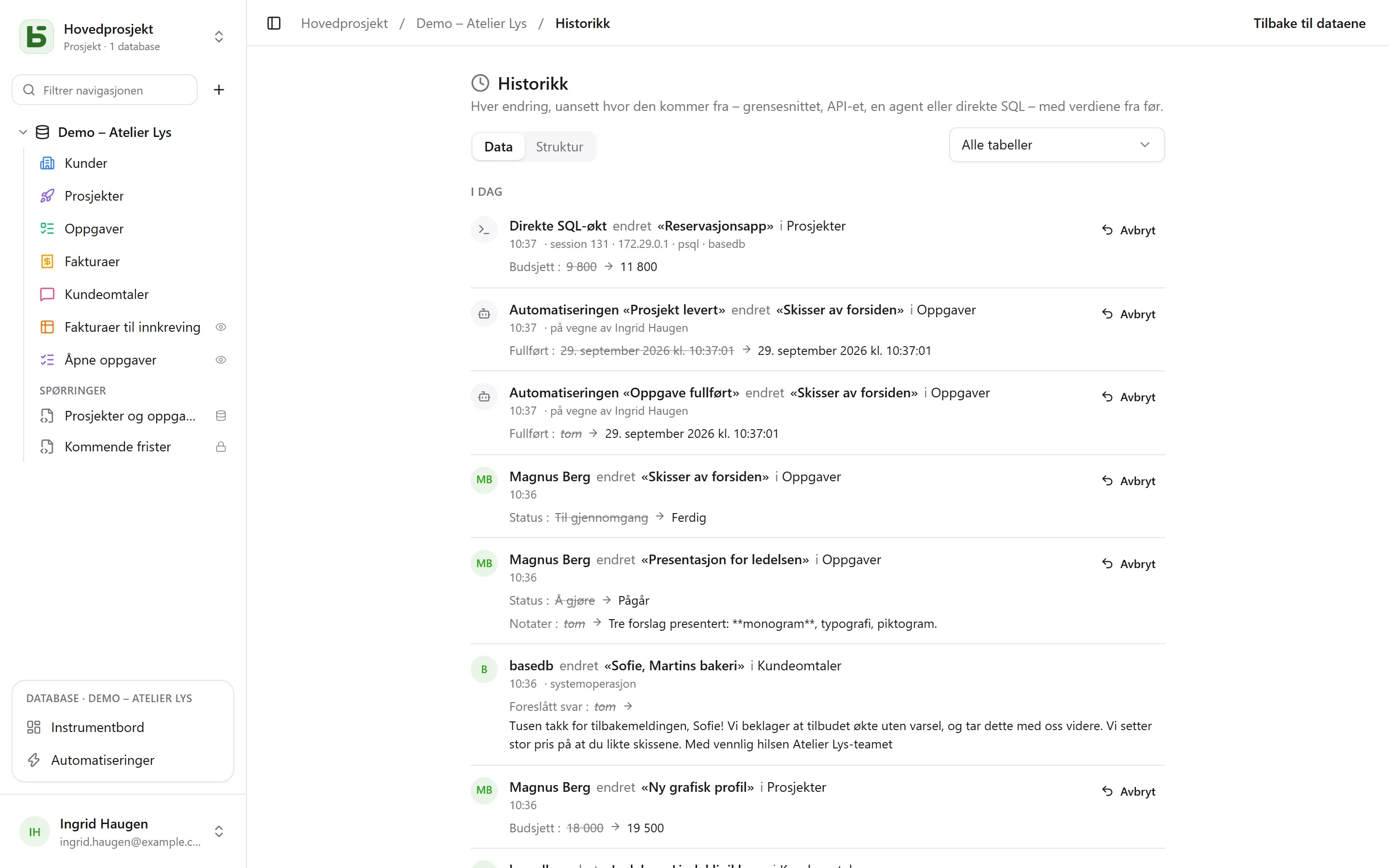Switch to the Data tab
The image size is (1389, 868).
click(x=498, y=147)
